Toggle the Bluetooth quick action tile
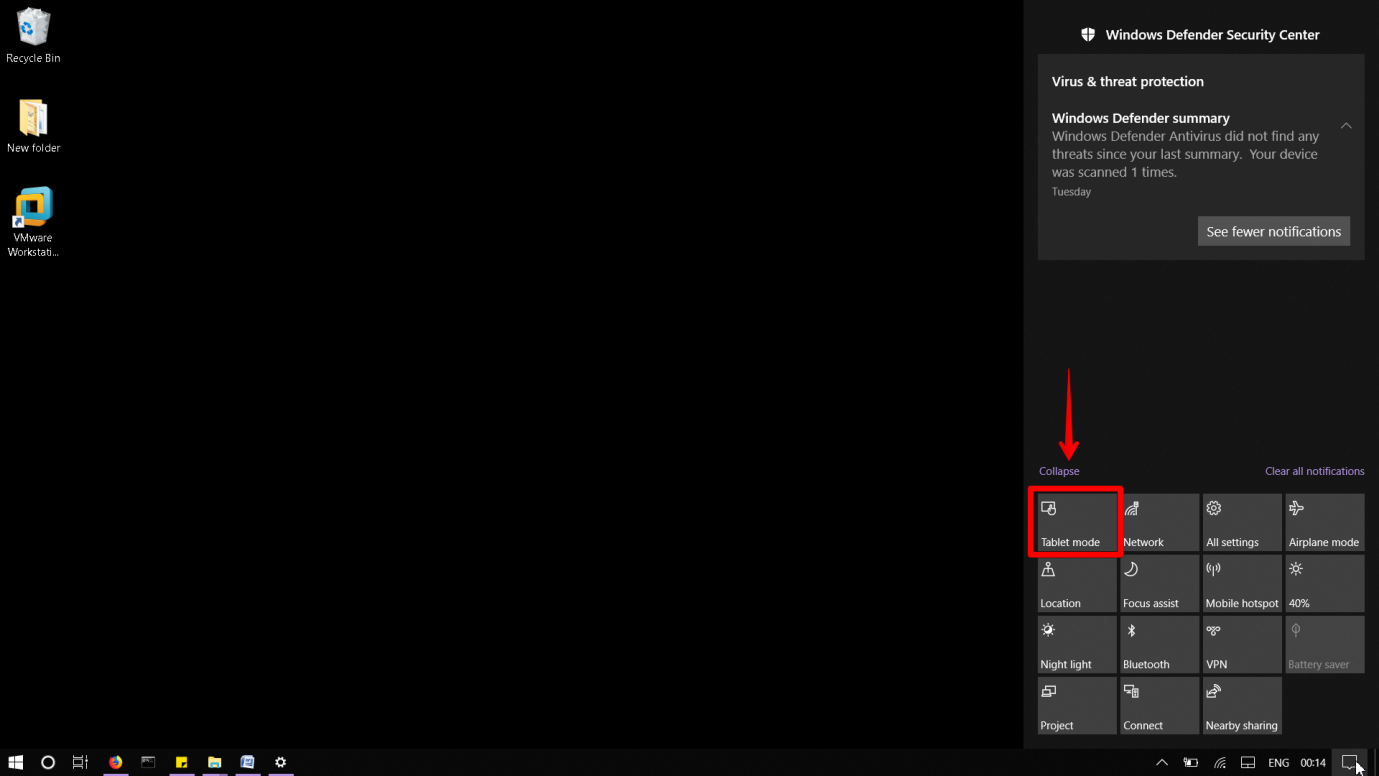The width and height of the screenshot is (1379, 776). tap(1158, 644)
